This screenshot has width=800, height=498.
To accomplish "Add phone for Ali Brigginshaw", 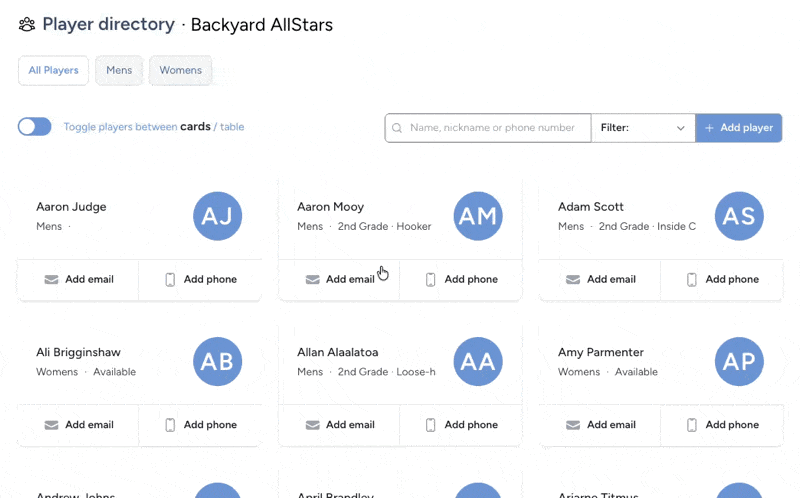I will pos(201,425).
